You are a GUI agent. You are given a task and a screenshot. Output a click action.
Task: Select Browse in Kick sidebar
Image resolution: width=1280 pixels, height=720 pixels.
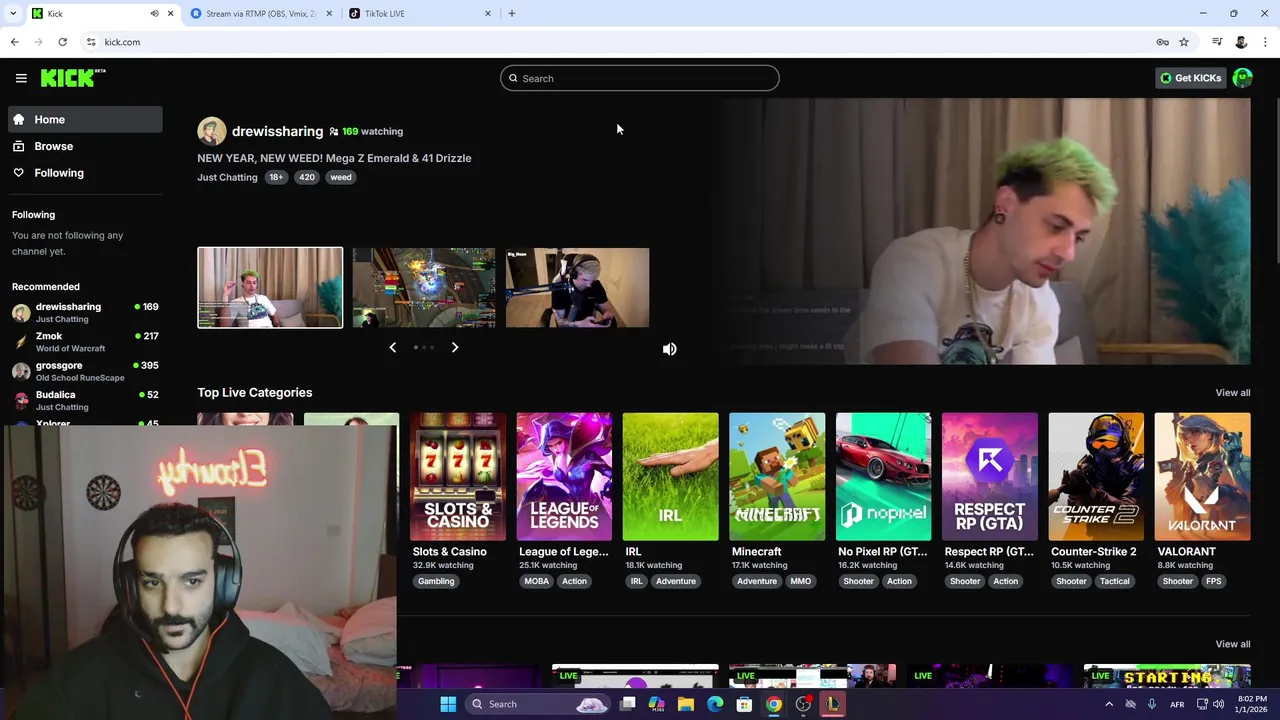(85, 146)
